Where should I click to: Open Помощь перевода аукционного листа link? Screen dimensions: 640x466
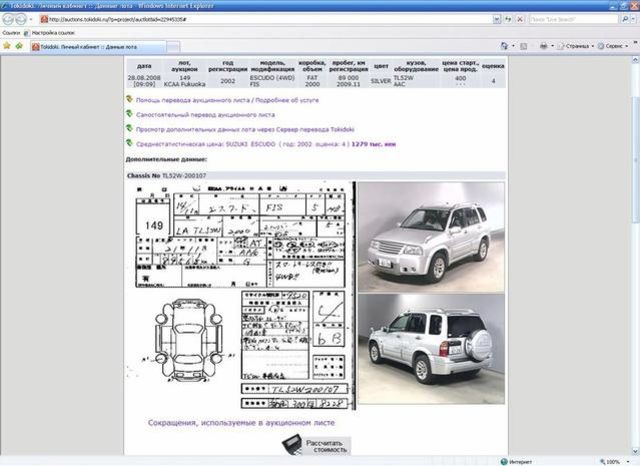coord(227,100)
